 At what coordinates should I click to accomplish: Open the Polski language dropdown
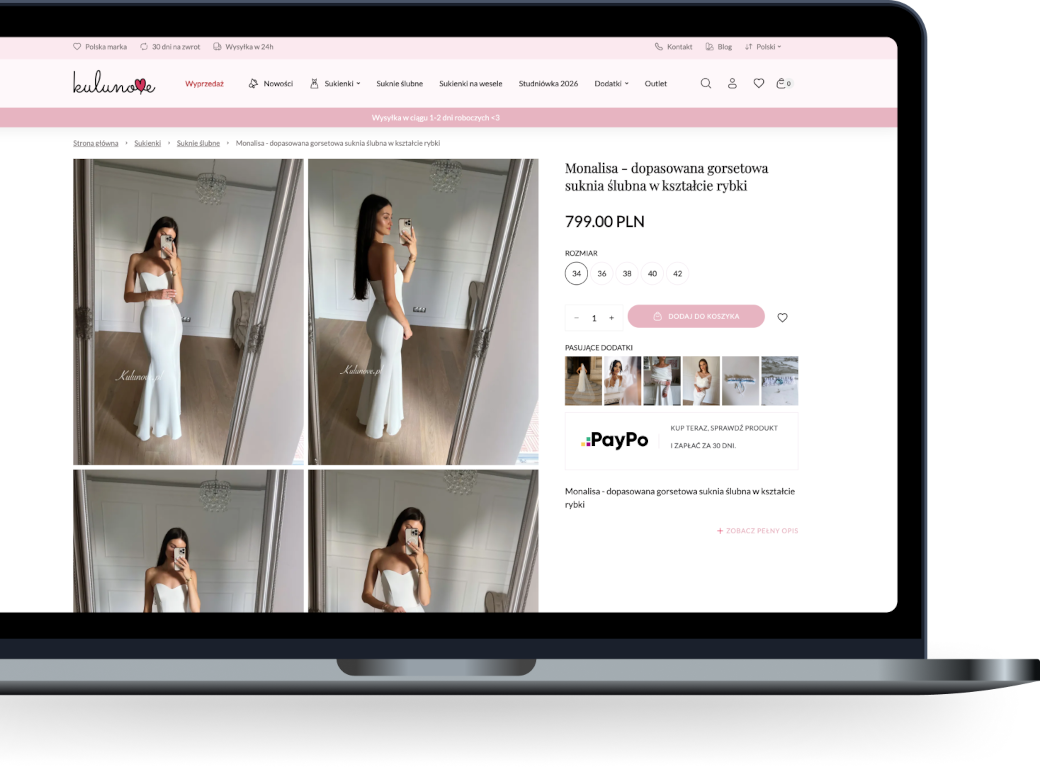pyautogui.click(x=763, y=47)
